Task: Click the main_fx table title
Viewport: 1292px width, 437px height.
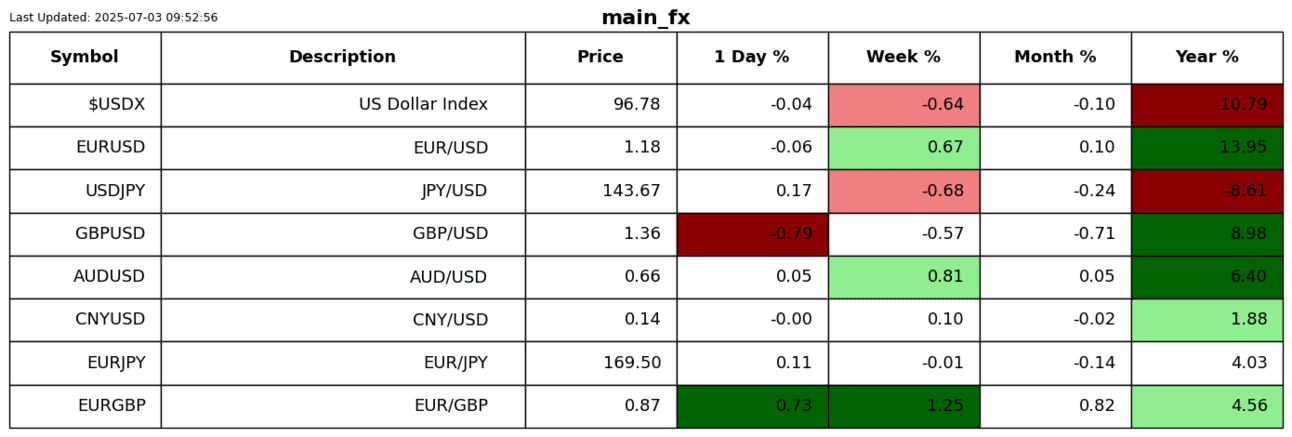Action: [x=645, y=18]
